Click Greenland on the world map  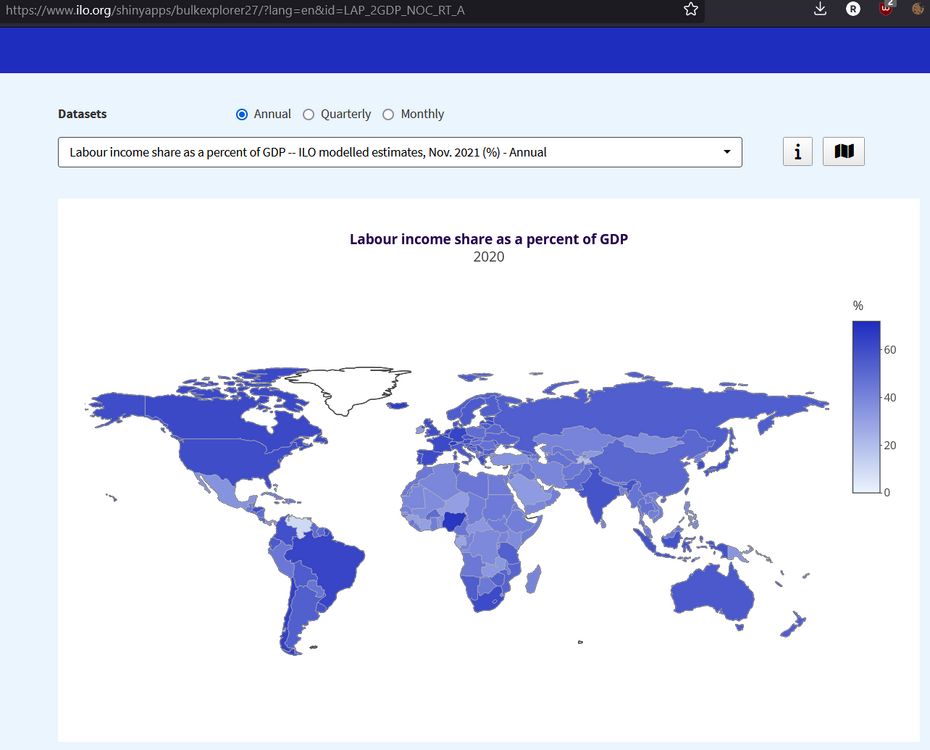click(x=355, y=388)
